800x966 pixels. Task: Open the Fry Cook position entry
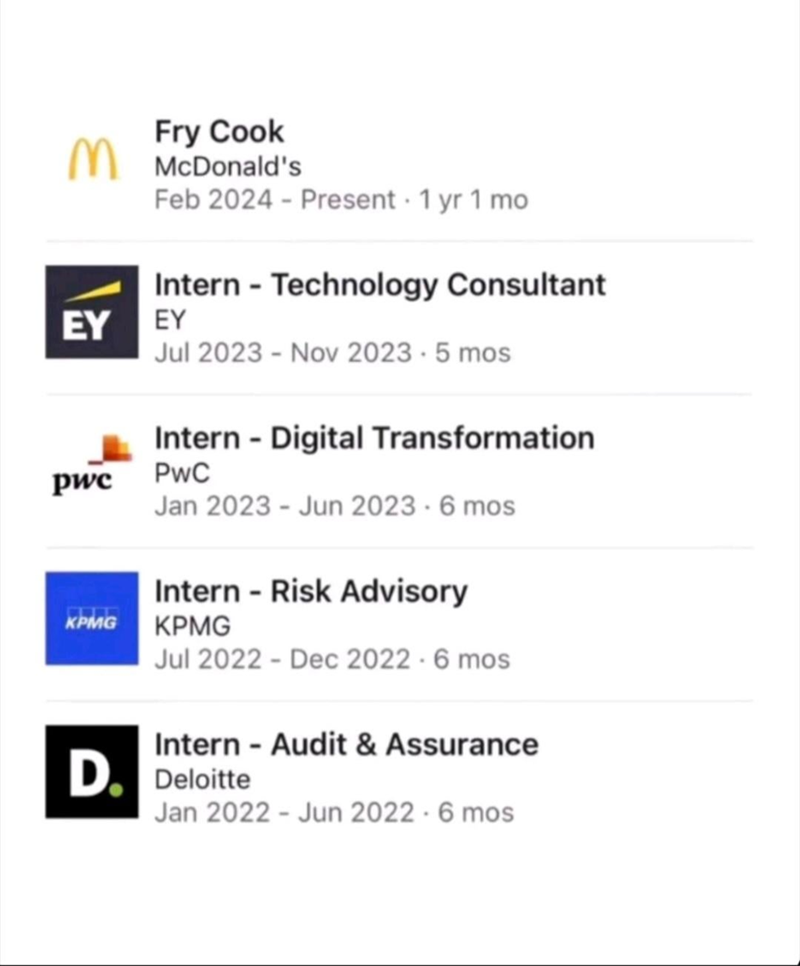(219, 131)
